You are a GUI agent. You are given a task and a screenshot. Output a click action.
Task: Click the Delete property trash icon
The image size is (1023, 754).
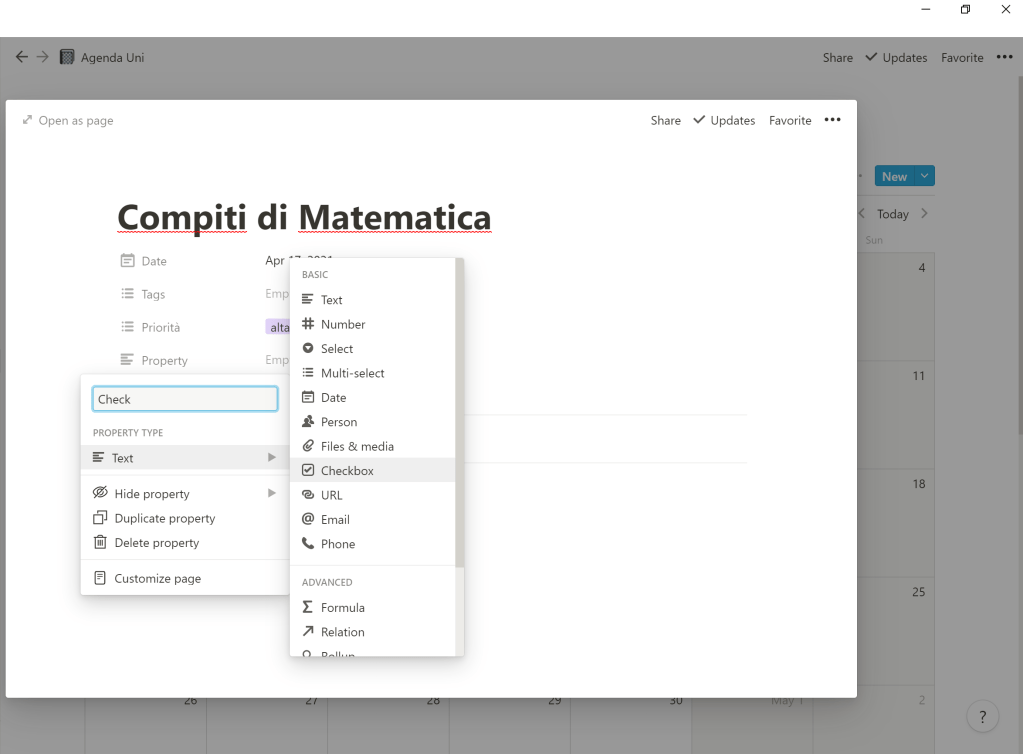pos(100,543)
